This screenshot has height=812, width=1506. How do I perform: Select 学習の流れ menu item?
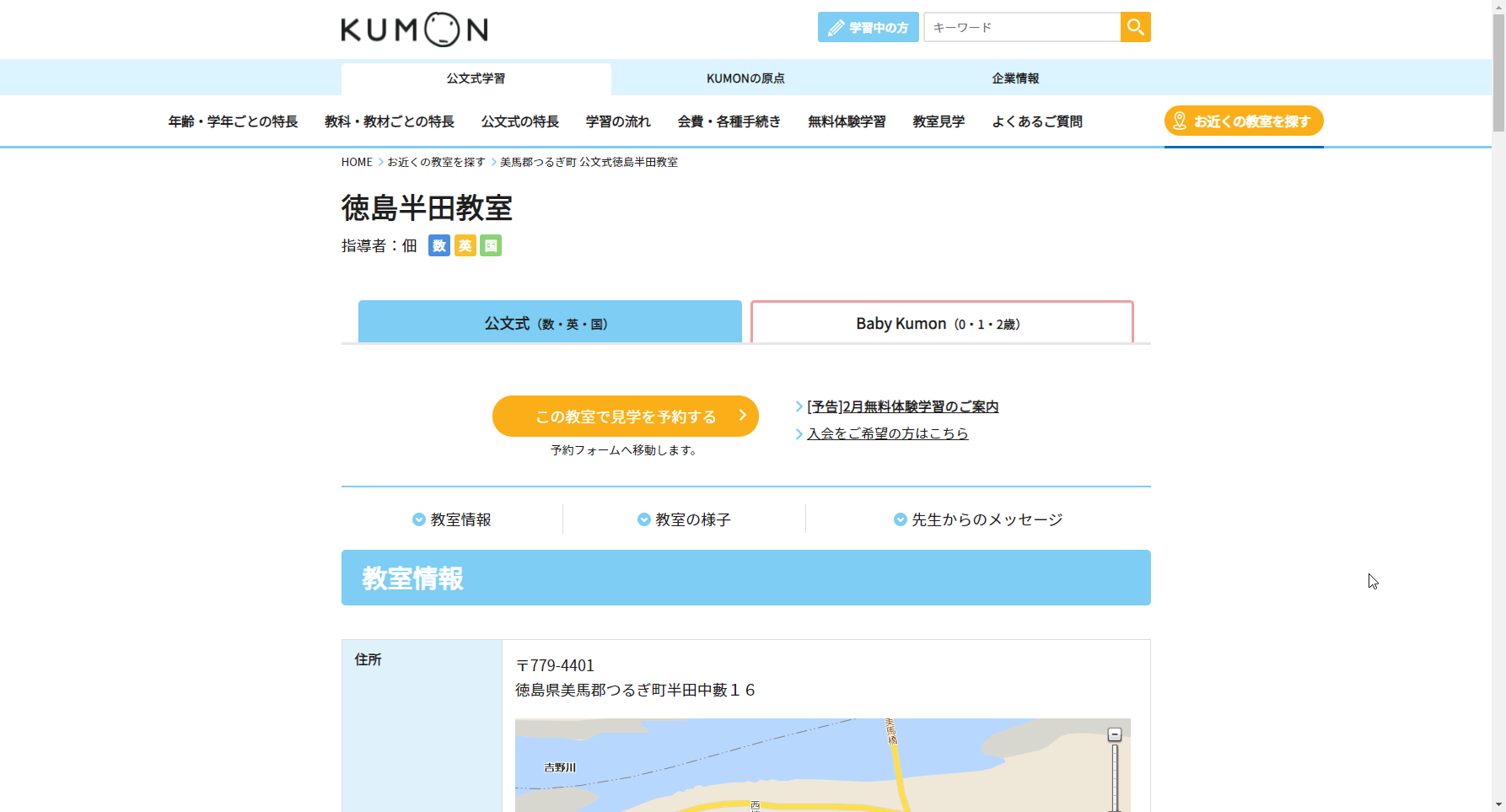pos(618,121)
